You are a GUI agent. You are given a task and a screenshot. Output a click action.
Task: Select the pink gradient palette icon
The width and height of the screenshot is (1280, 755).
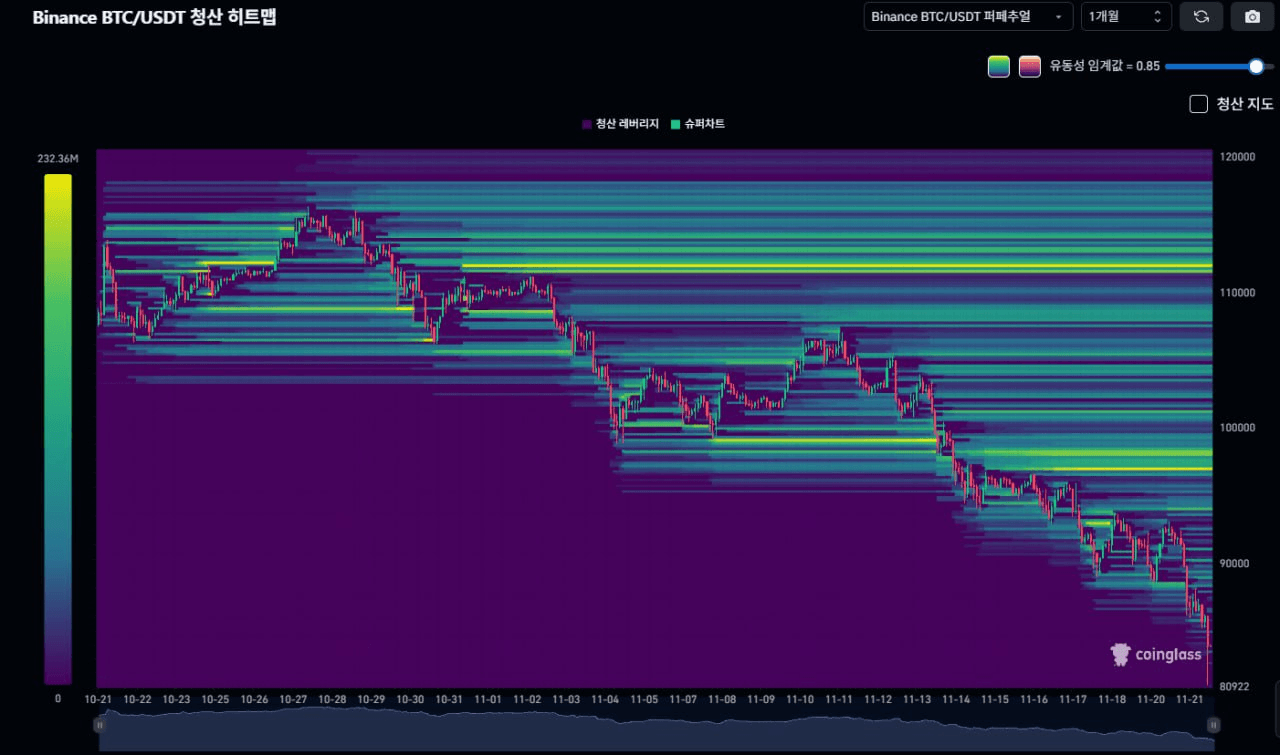tap(1030, 66)
